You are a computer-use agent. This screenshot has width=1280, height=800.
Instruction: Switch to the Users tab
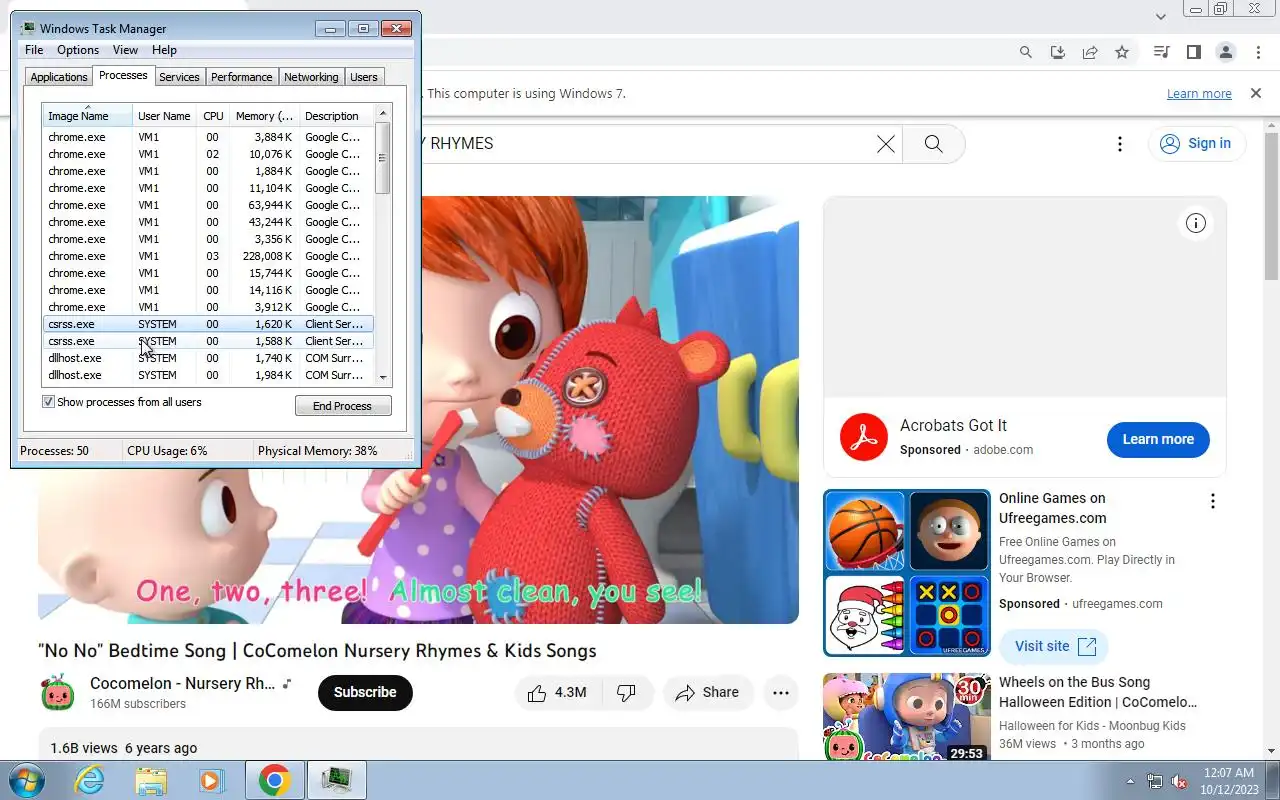click(364, 77)
